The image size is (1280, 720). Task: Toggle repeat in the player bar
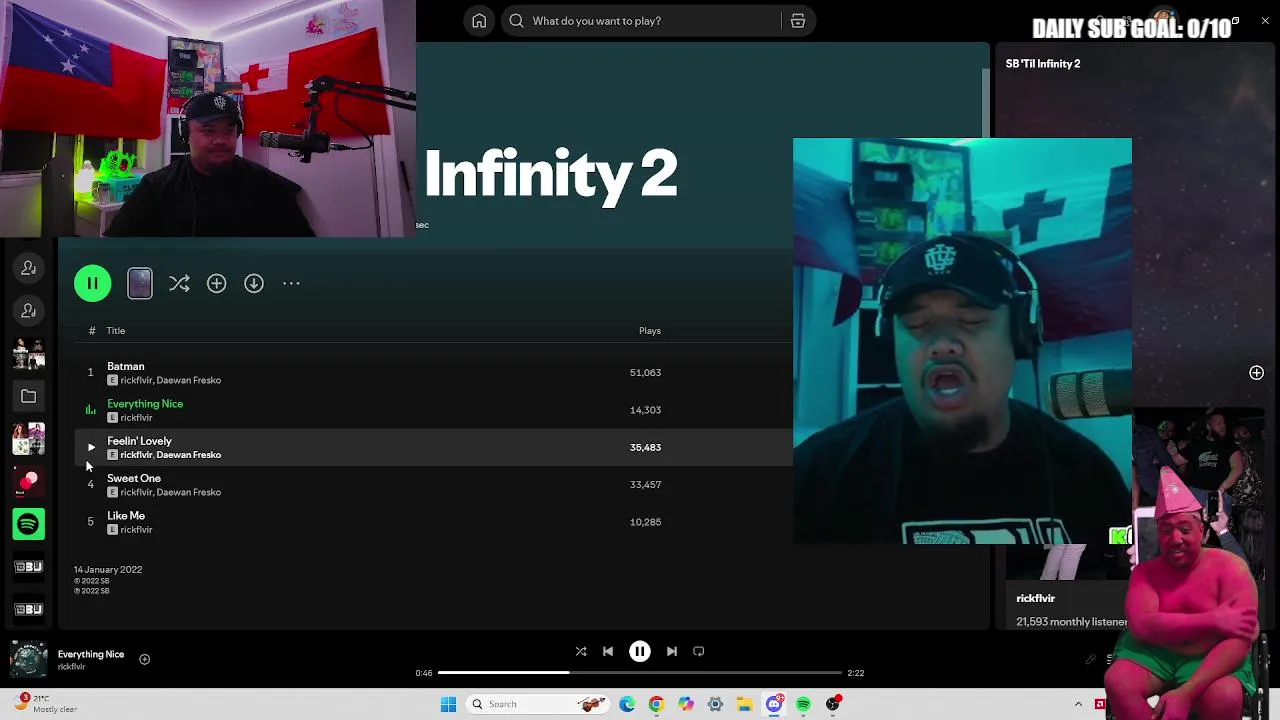click(x=699, y=652)
